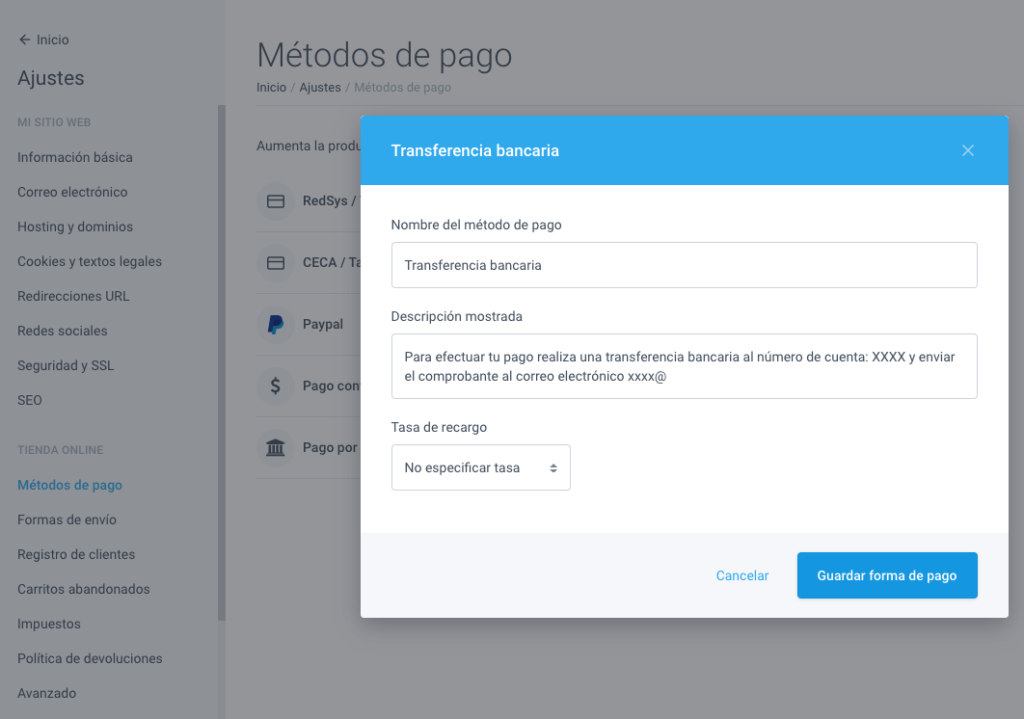Click the Paypal logo icon
The image size is (1024, 719).
(276, 325)
